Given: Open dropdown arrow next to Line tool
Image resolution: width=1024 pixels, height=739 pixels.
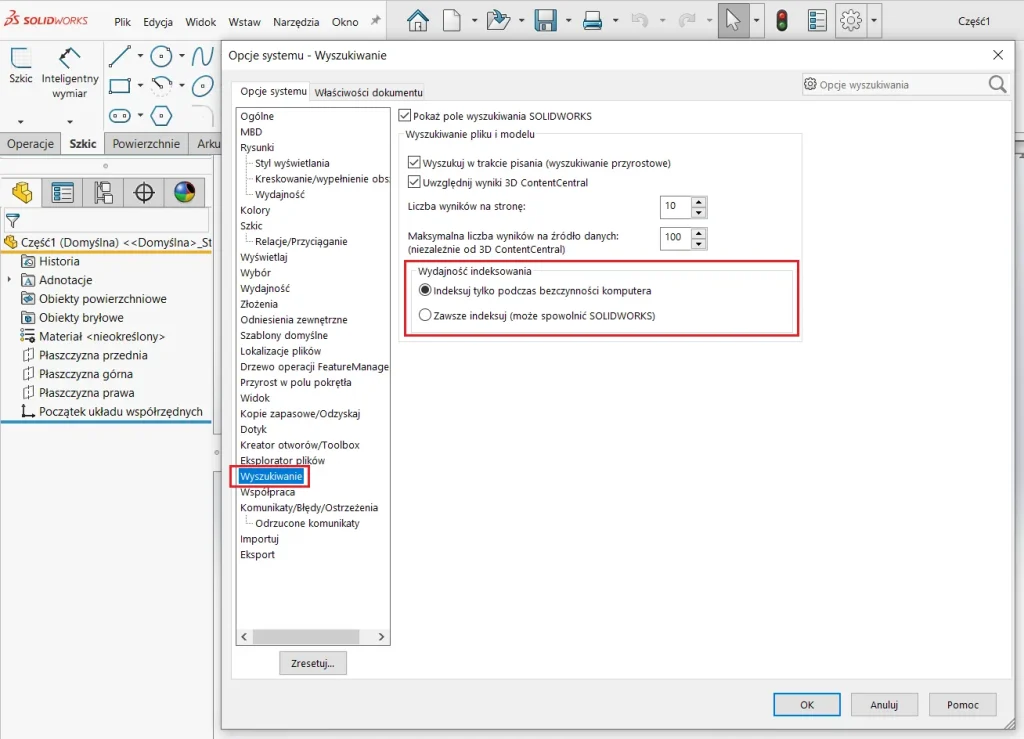Looking at the screenshot, I should point(140,56).
